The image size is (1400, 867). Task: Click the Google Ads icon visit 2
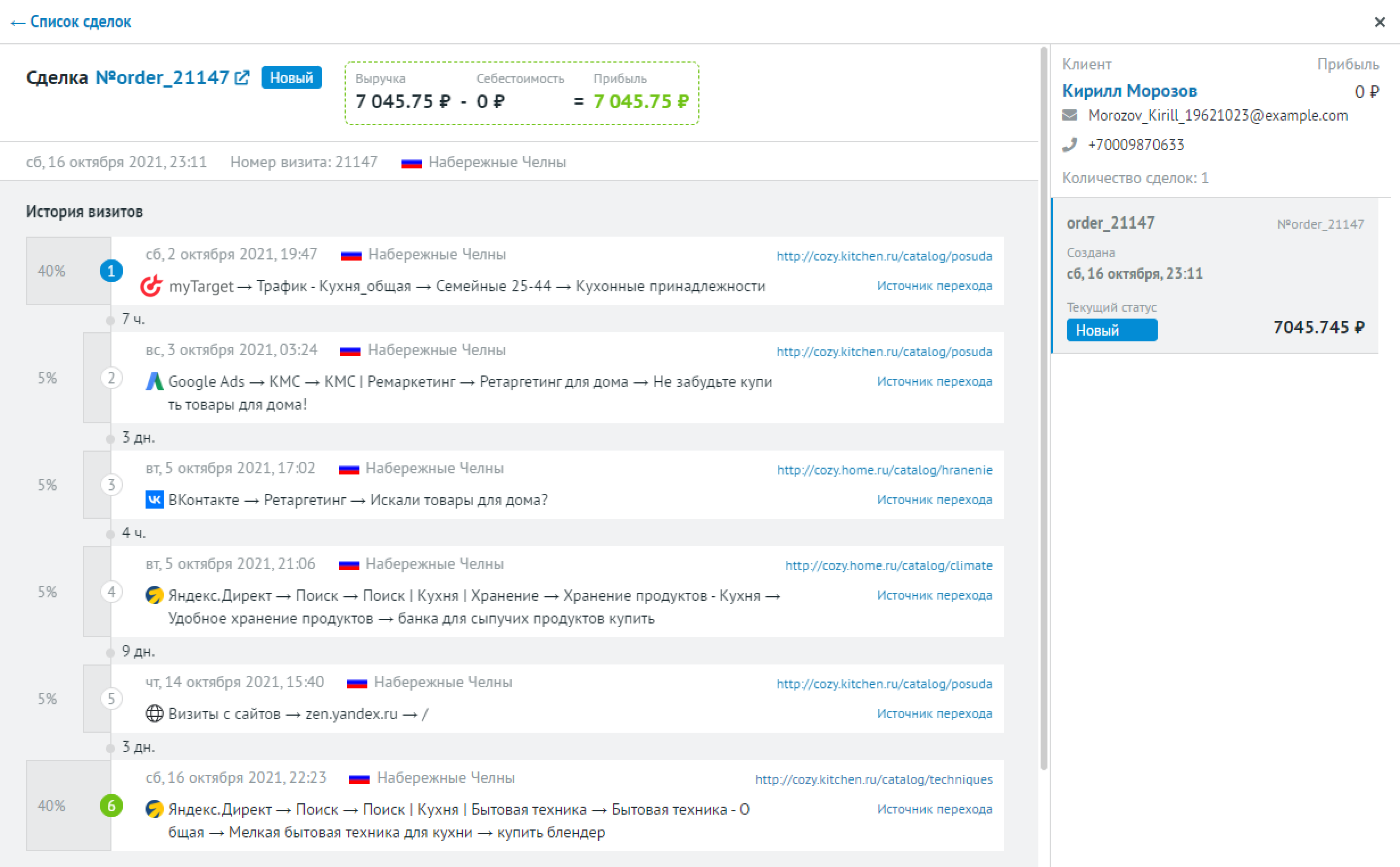155,382
